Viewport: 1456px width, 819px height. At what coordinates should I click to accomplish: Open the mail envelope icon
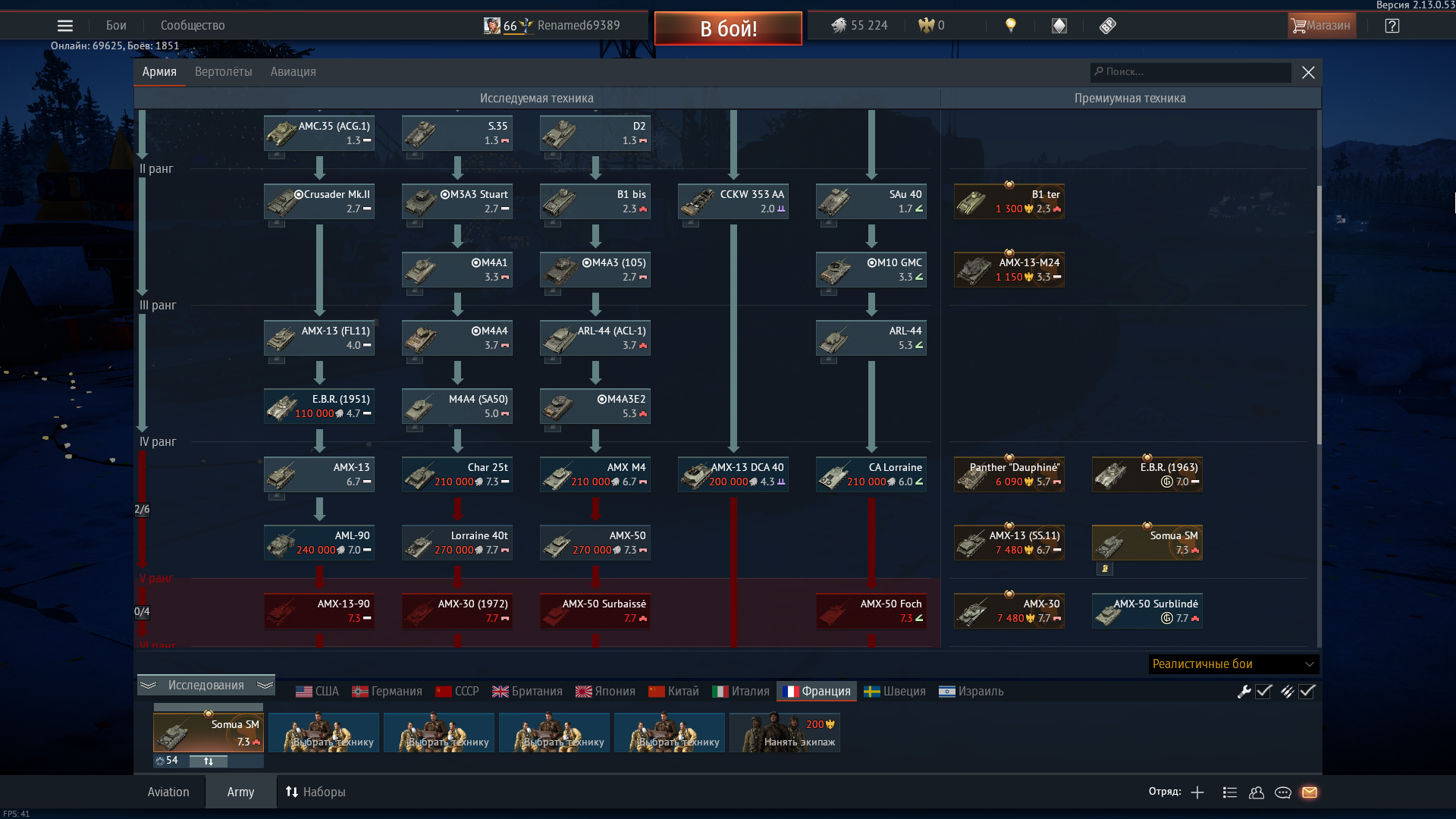(1310, 792)
